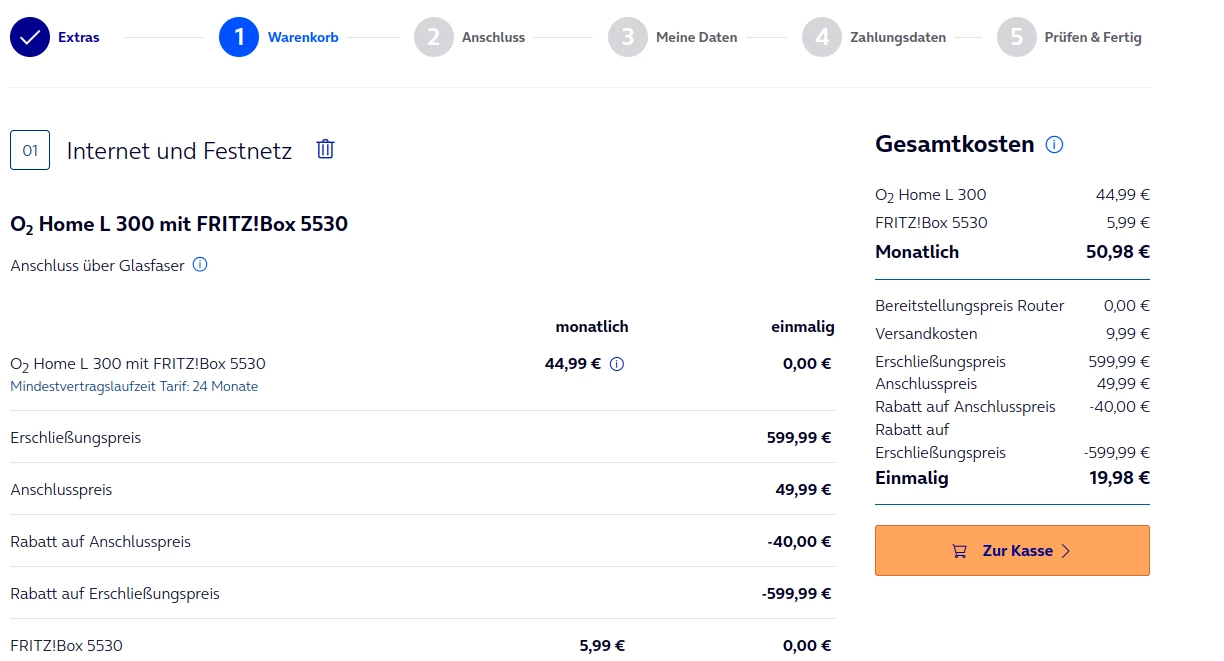This screenshot has width=1224, height=661.
Task: Click the 01 item number box
Action: [x=30, y=151]
